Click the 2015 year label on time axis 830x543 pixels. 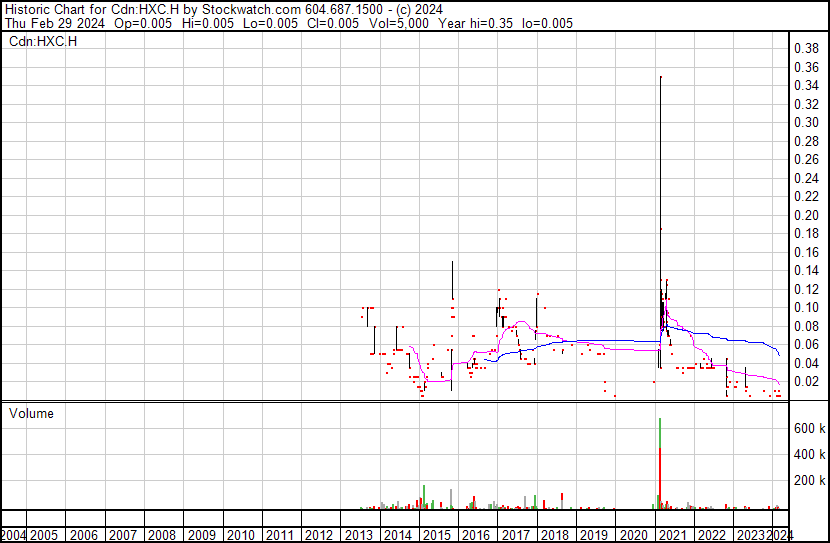tap(437, 535)
